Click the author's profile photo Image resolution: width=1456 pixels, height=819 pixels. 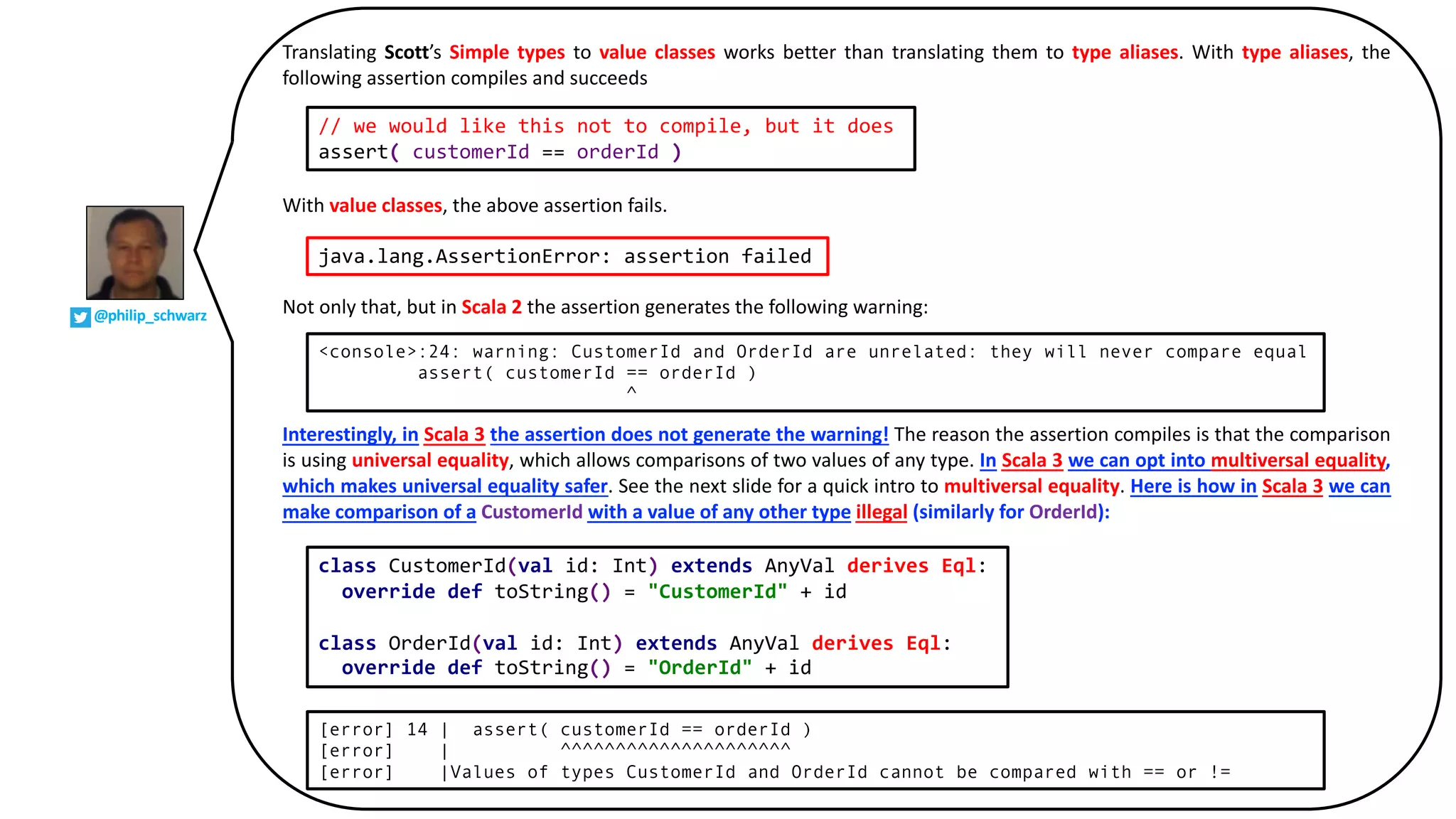[x=135, y=252]
